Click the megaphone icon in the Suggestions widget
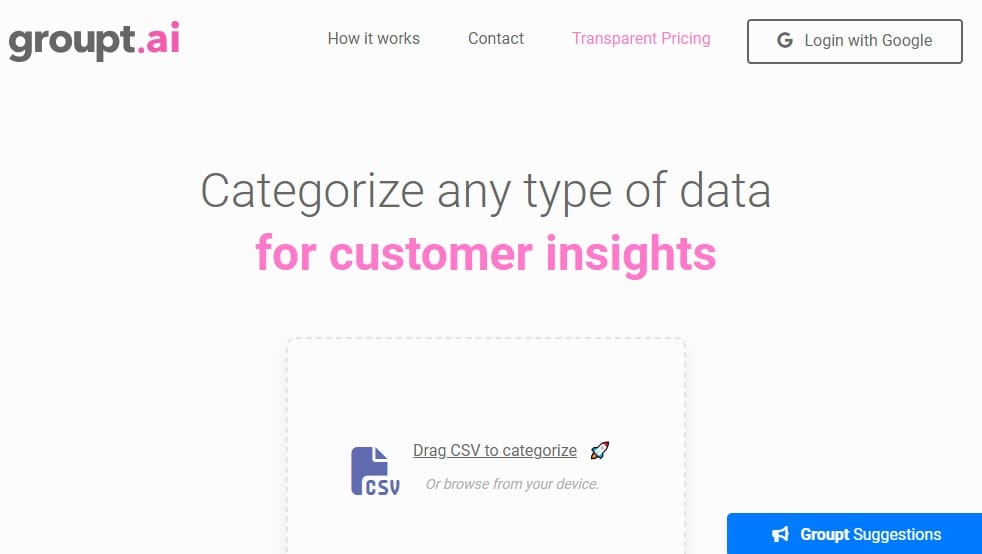 click(x=781, y=535)
